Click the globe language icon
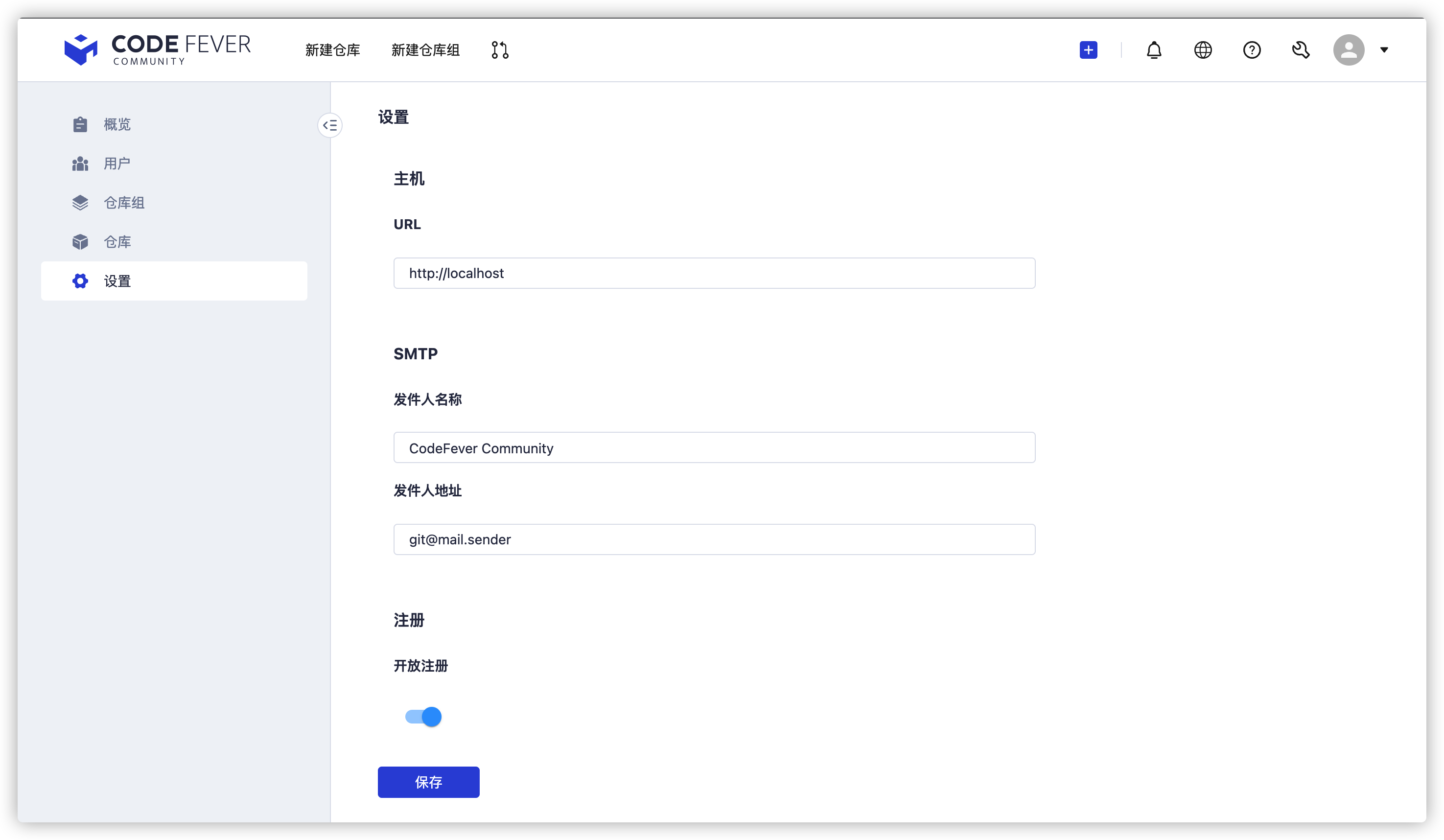The width and height of the screenshot is (1444, 840). pyautogui.click(x=1203, y=50)
